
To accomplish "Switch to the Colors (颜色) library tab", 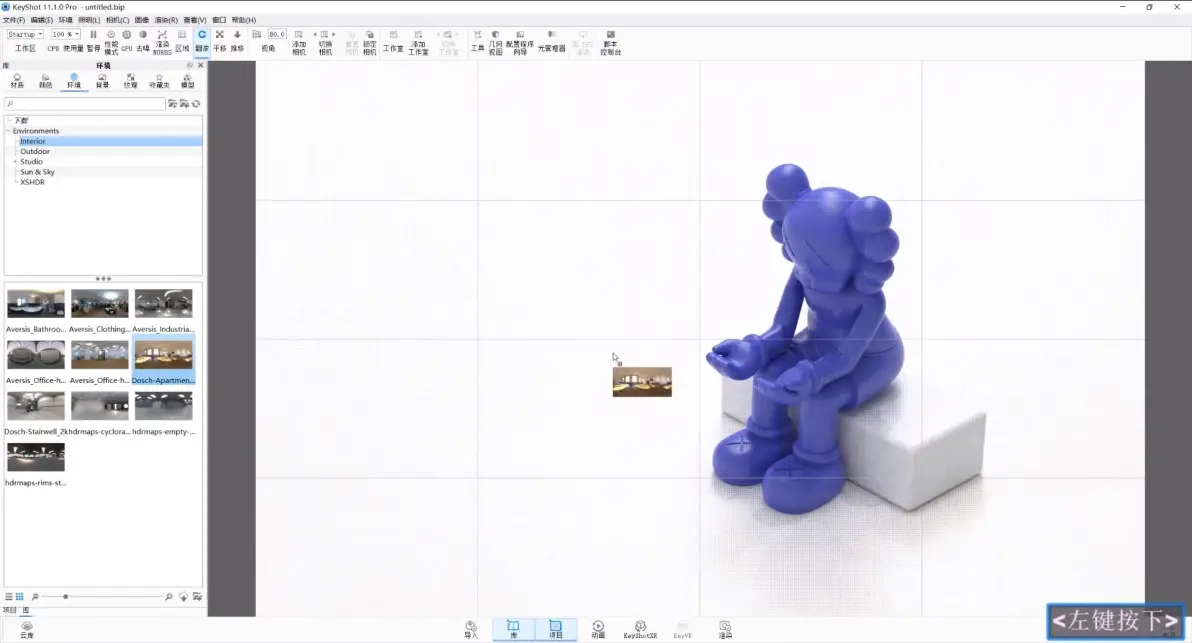I will tap(46, 81).
